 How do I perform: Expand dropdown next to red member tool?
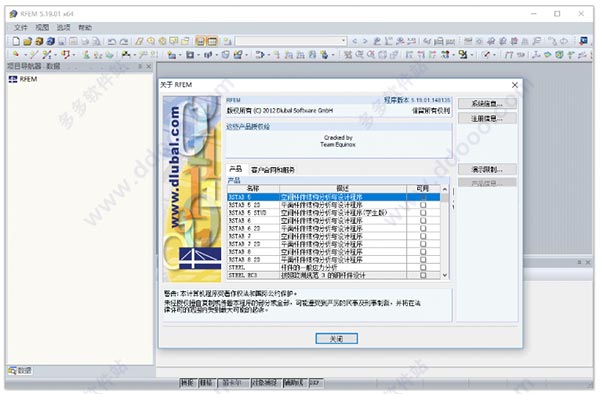pyautogui.click(x=74, y=55)
